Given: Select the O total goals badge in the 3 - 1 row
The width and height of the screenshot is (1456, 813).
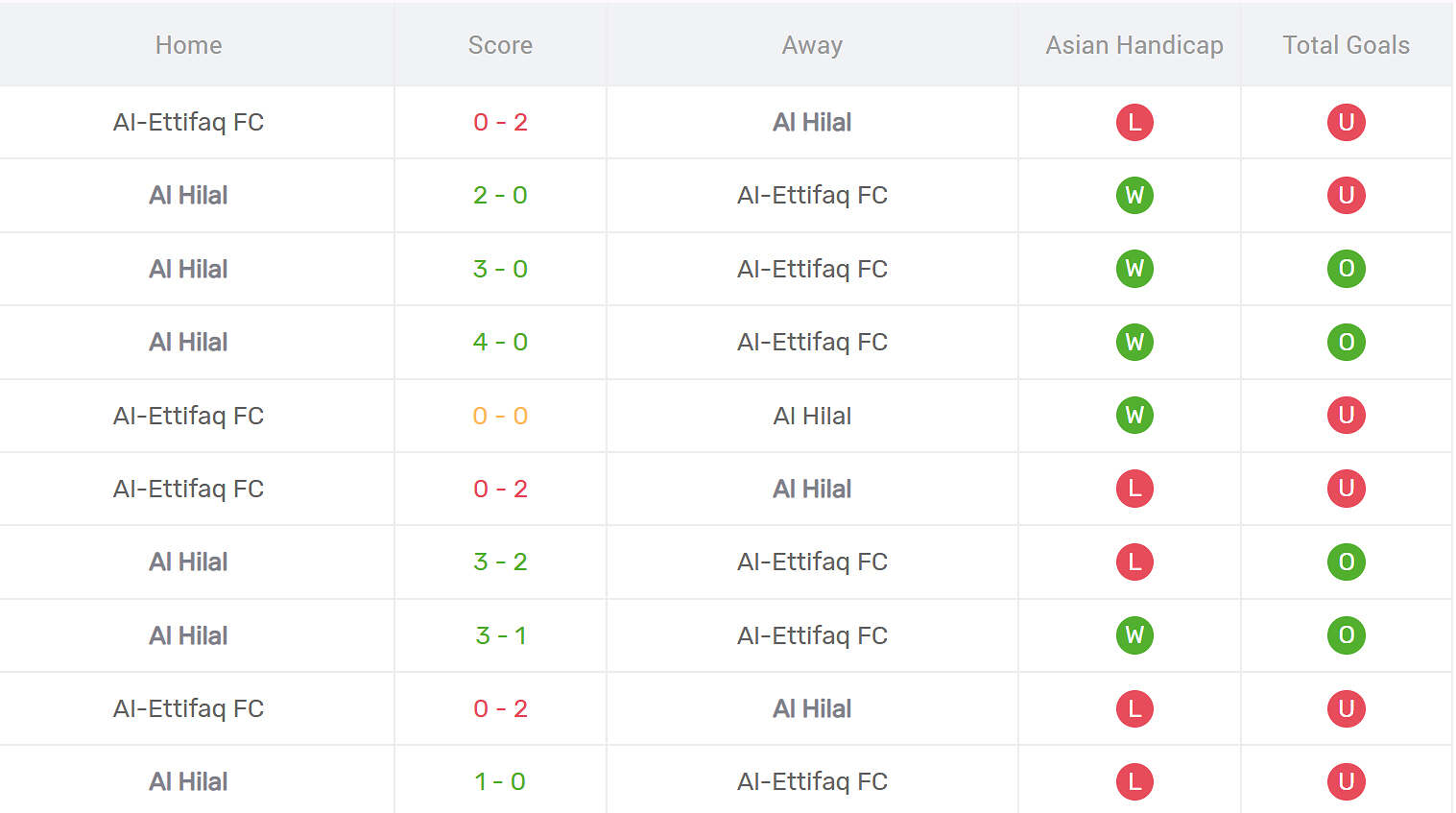Looking at the screenshot, I should (1346, 635).
